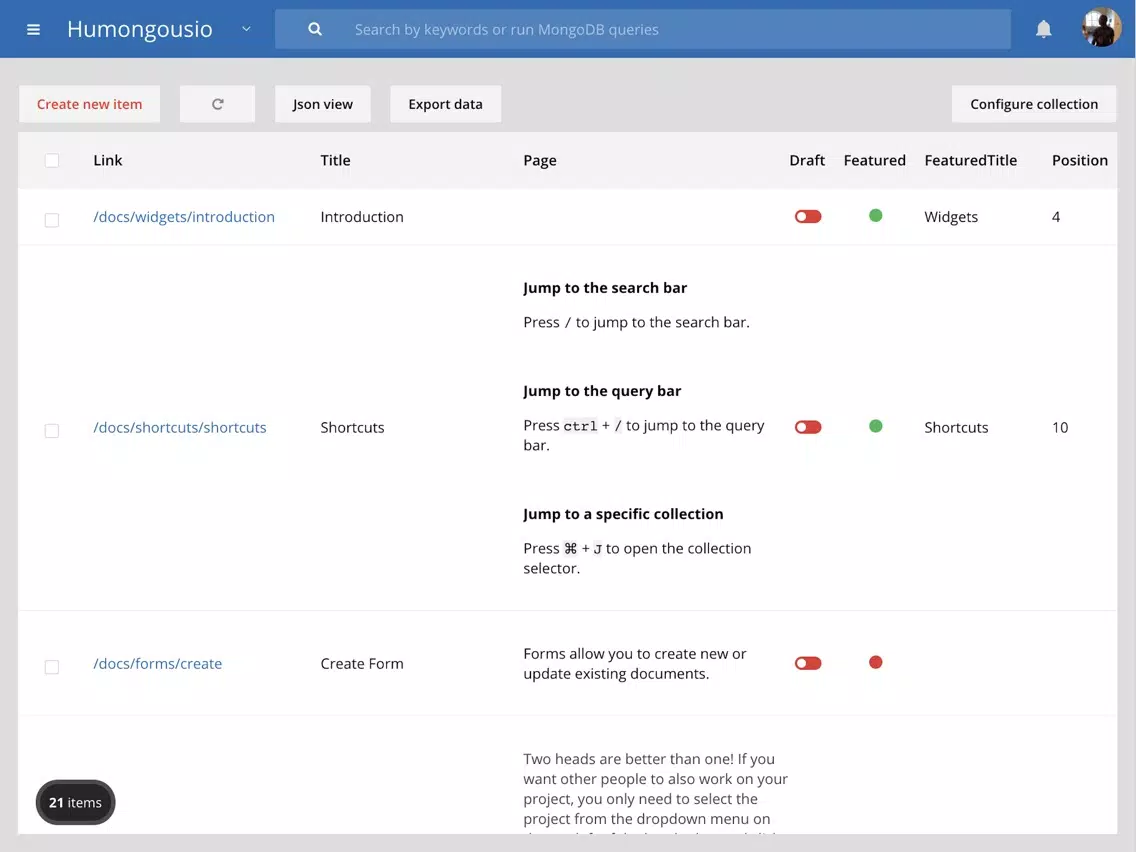Open the /docs/shortcuts/shortcuts link
Viewport: 1136px width, 852px height.
(x=180, y=427)
